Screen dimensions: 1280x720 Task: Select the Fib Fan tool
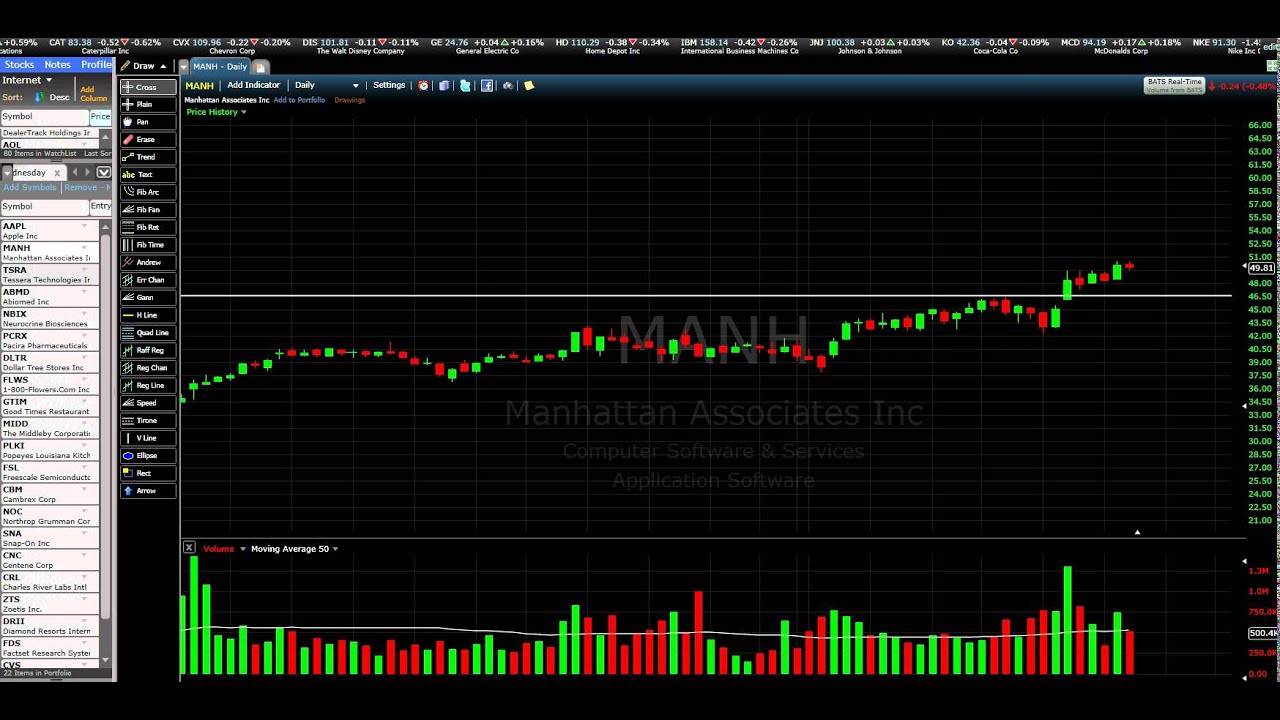pos(148,210)
